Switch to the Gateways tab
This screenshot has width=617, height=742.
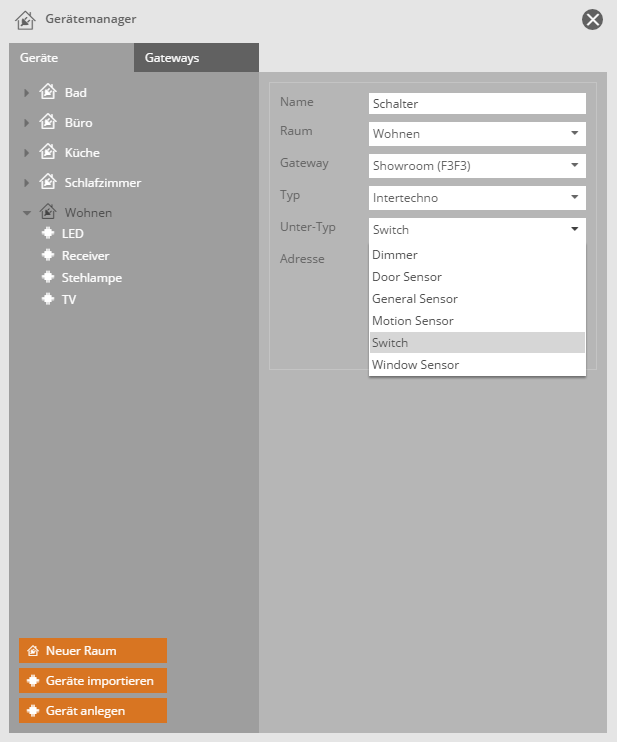coord(172,58)
